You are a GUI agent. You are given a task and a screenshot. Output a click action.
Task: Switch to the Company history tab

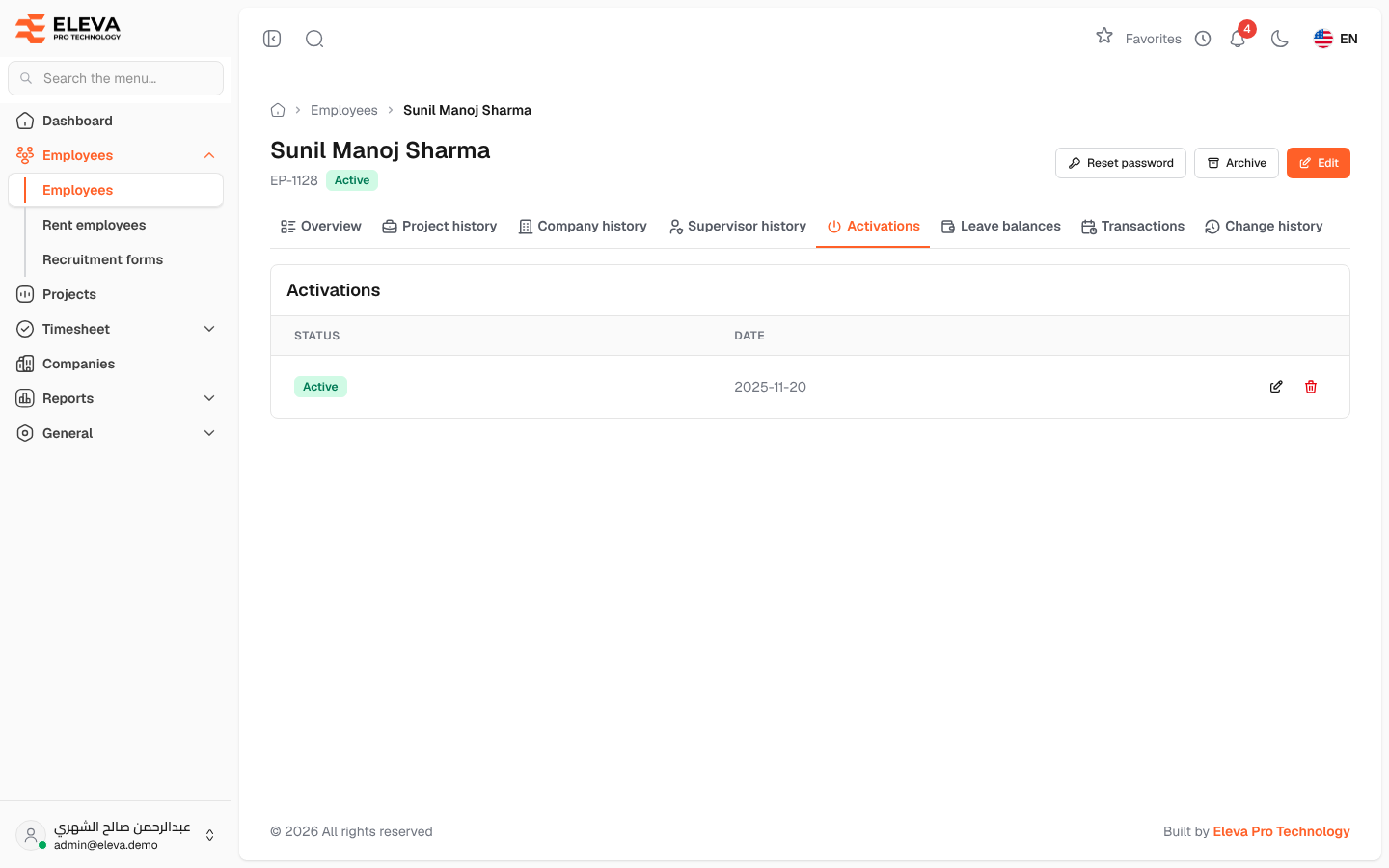point(583,227)
